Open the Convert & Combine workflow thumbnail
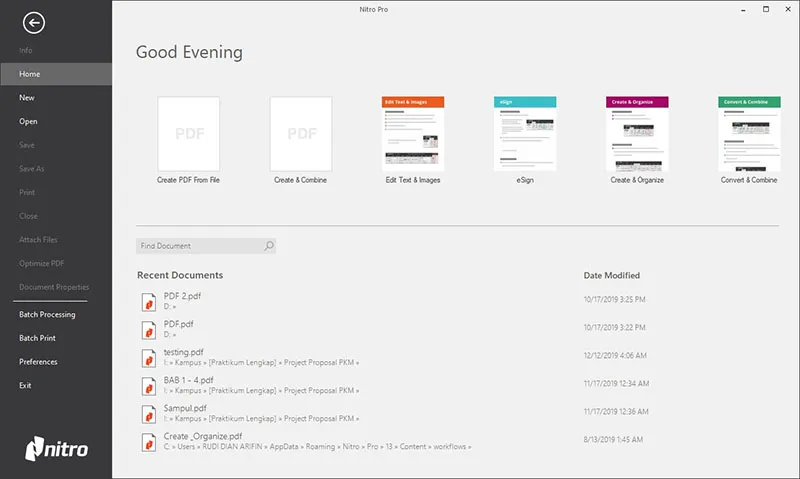The image size is (800, 479). pyautogui.click(x=749, y=134)
